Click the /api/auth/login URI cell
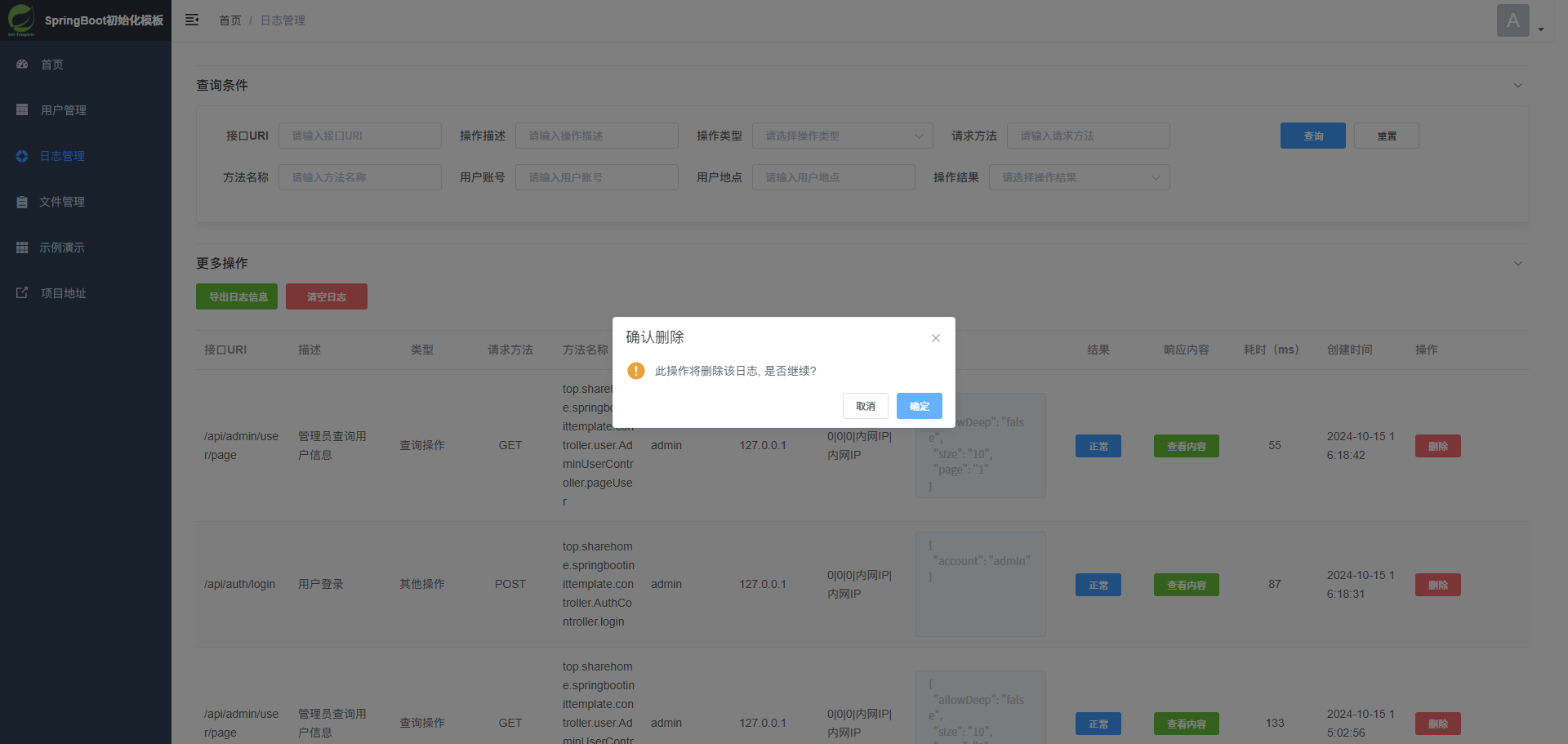Viewport: 1568px width, 744px height. (x=240, y=584)
